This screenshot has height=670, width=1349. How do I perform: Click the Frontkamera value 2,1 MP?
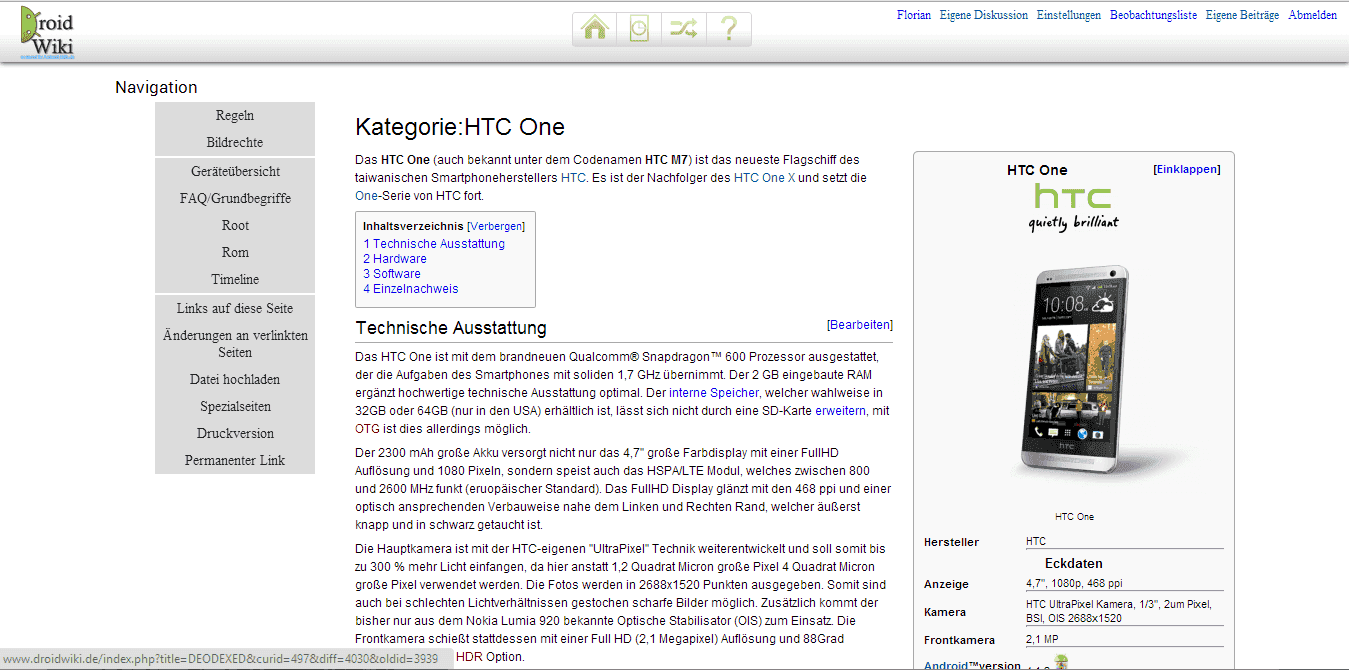pyautogui.click(x=1041, y=639)
